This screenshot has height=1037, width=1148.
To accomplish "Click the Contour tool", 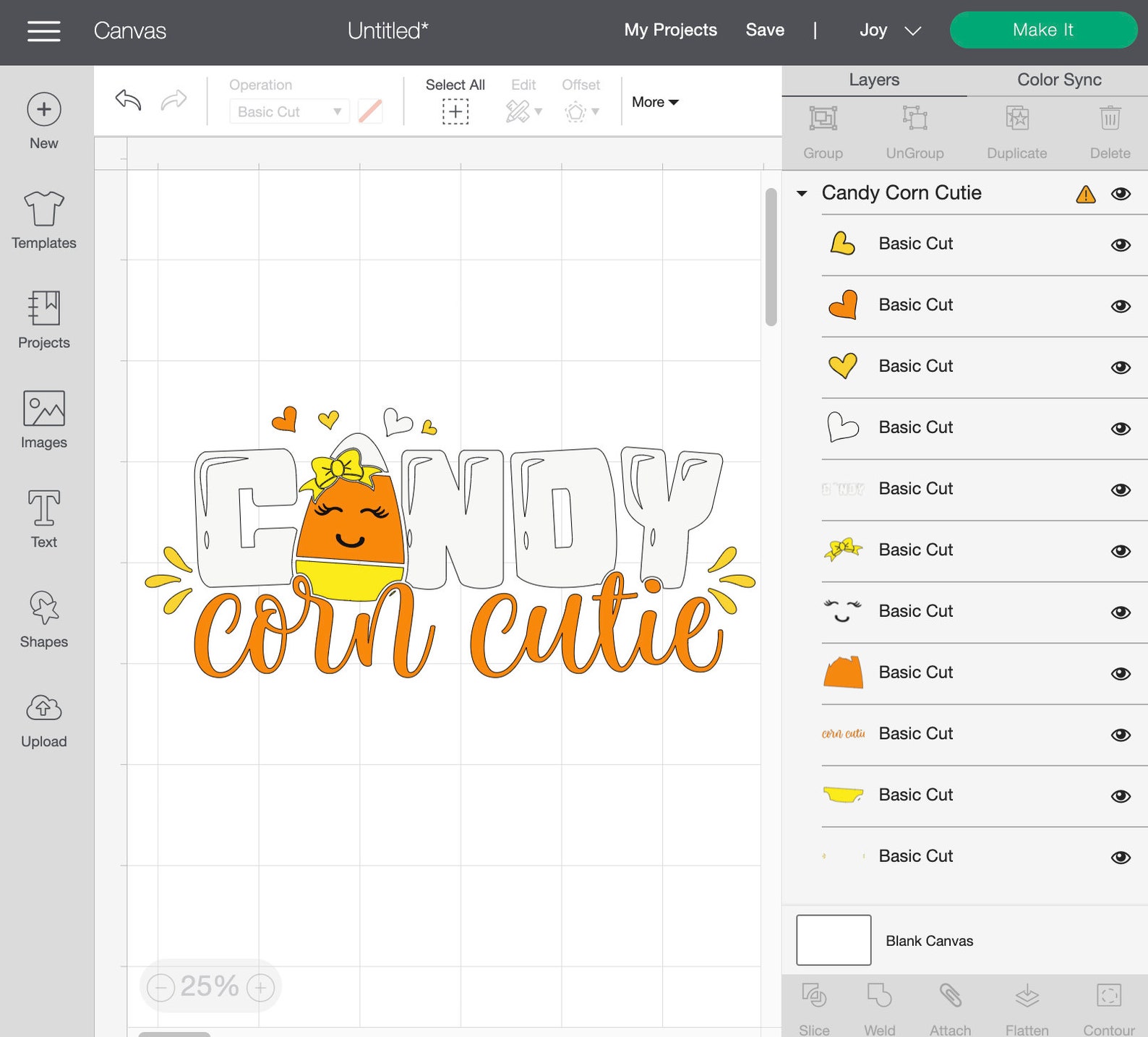I will tap(1108, 1009).
